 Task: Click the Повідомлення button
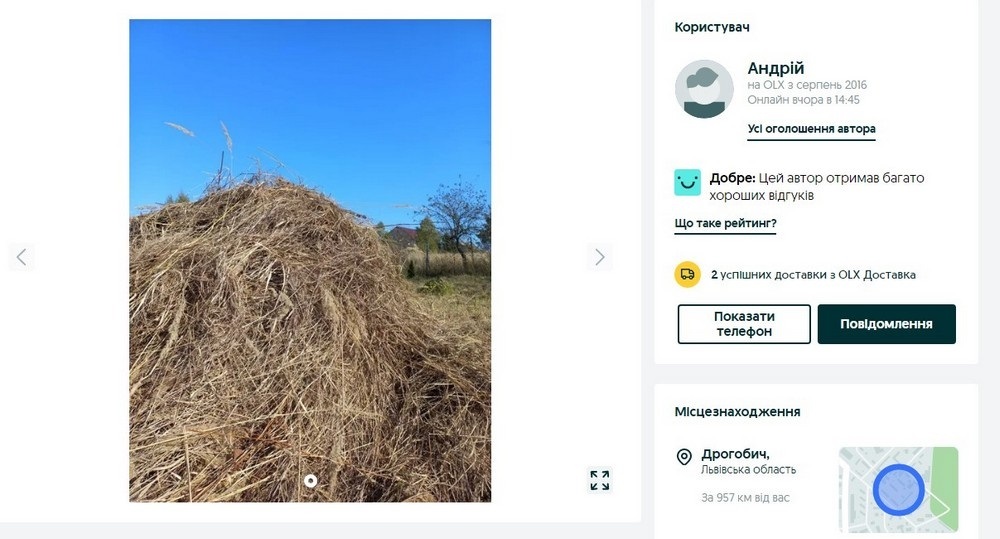click(886, 324)
